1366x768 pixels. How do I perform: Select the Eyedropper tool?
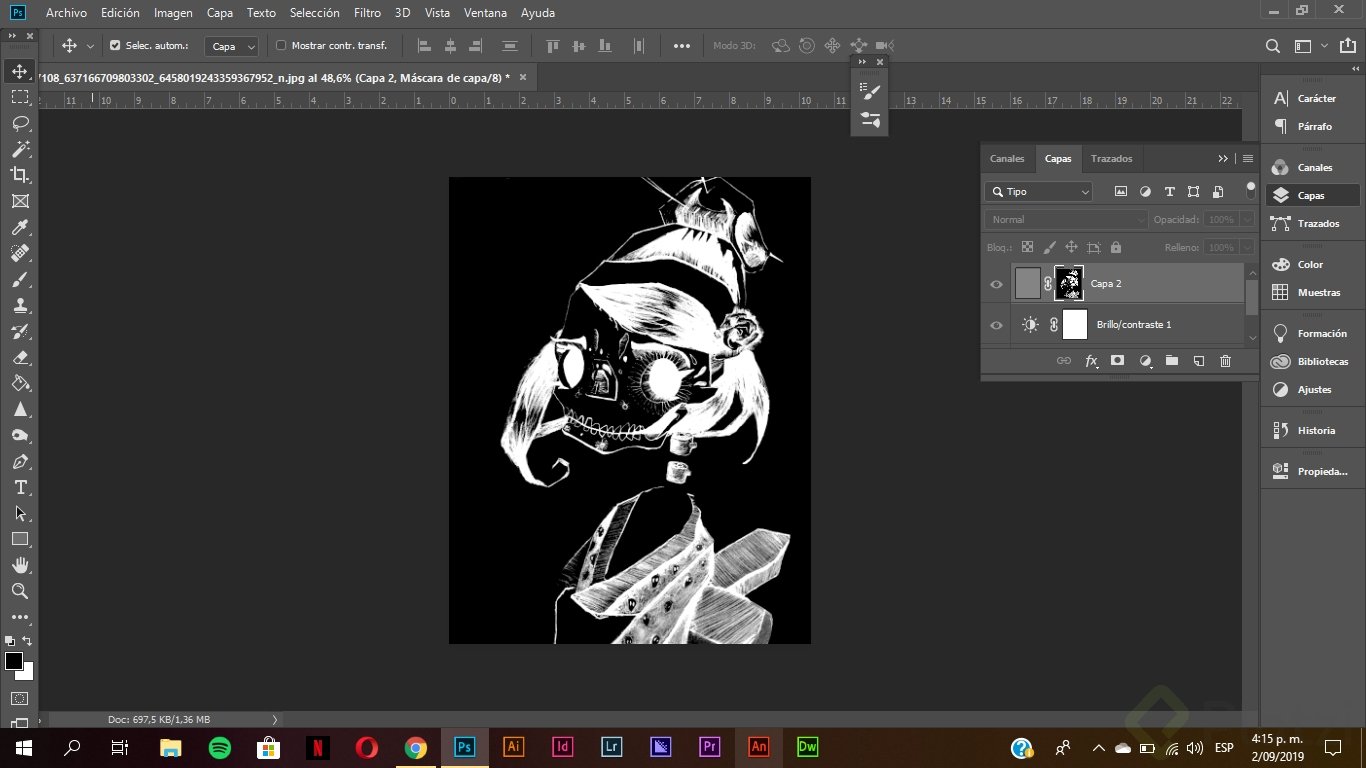pos(19,227)
